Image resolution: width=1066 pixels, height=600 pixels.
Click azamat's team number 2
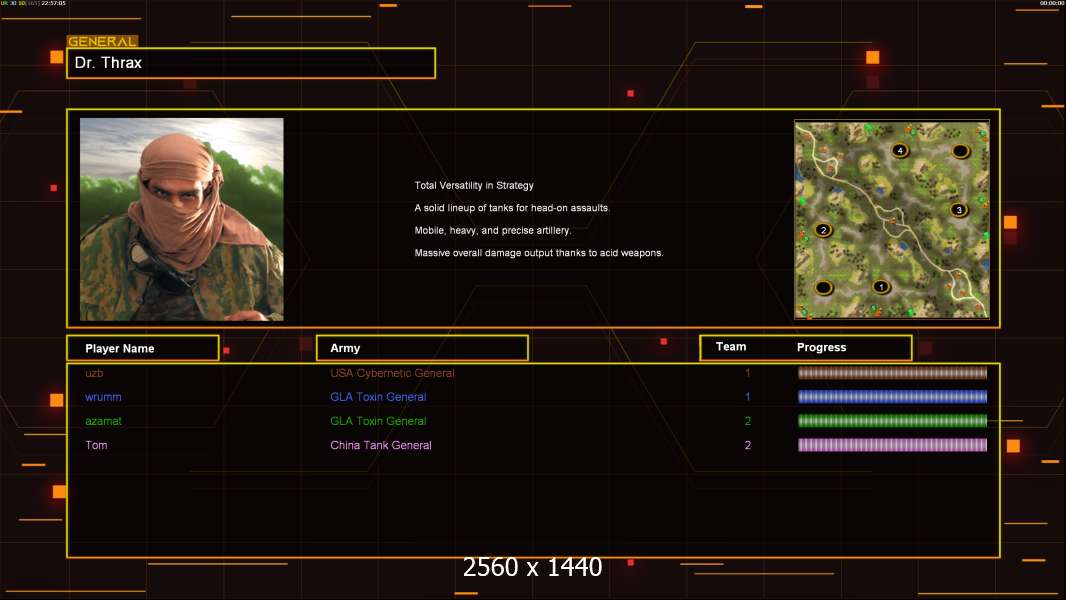click(x=747, y=421)
